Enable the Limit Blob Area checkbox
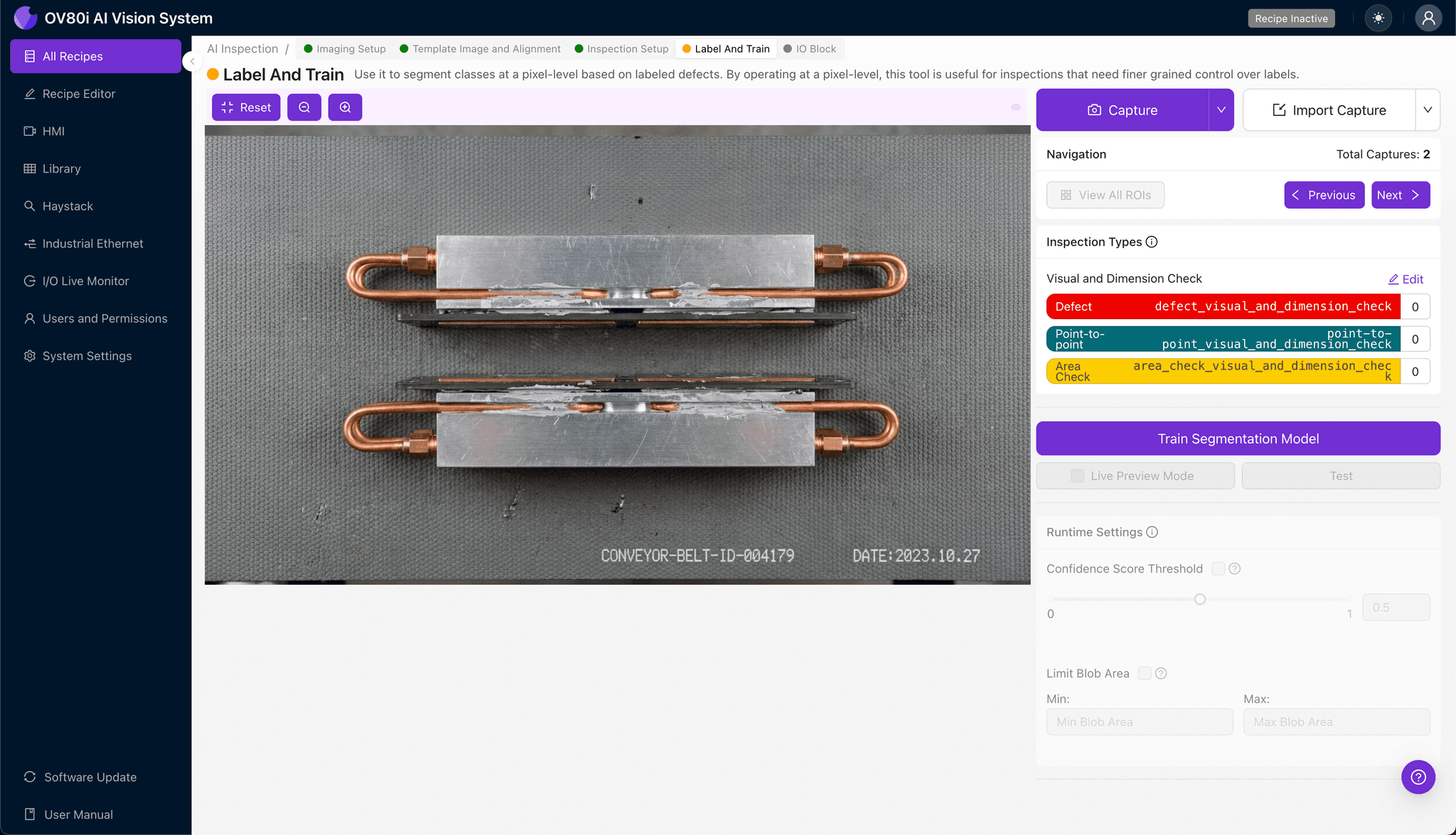This screenshot has height=835, width=1456. [x=1144, y=673]
